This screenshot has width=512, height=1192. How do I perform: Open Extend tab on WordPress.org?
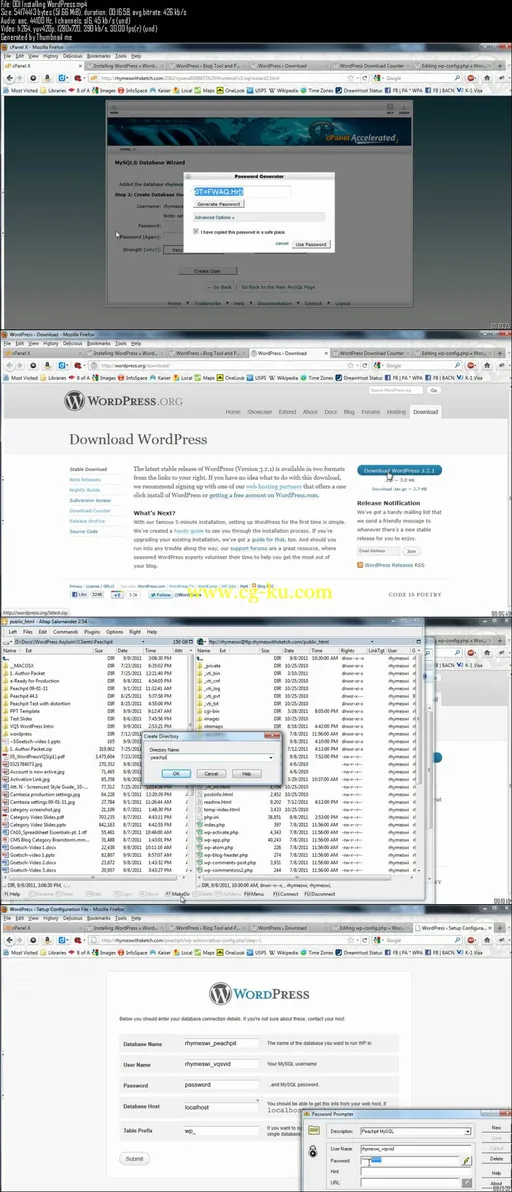(287, 412)
